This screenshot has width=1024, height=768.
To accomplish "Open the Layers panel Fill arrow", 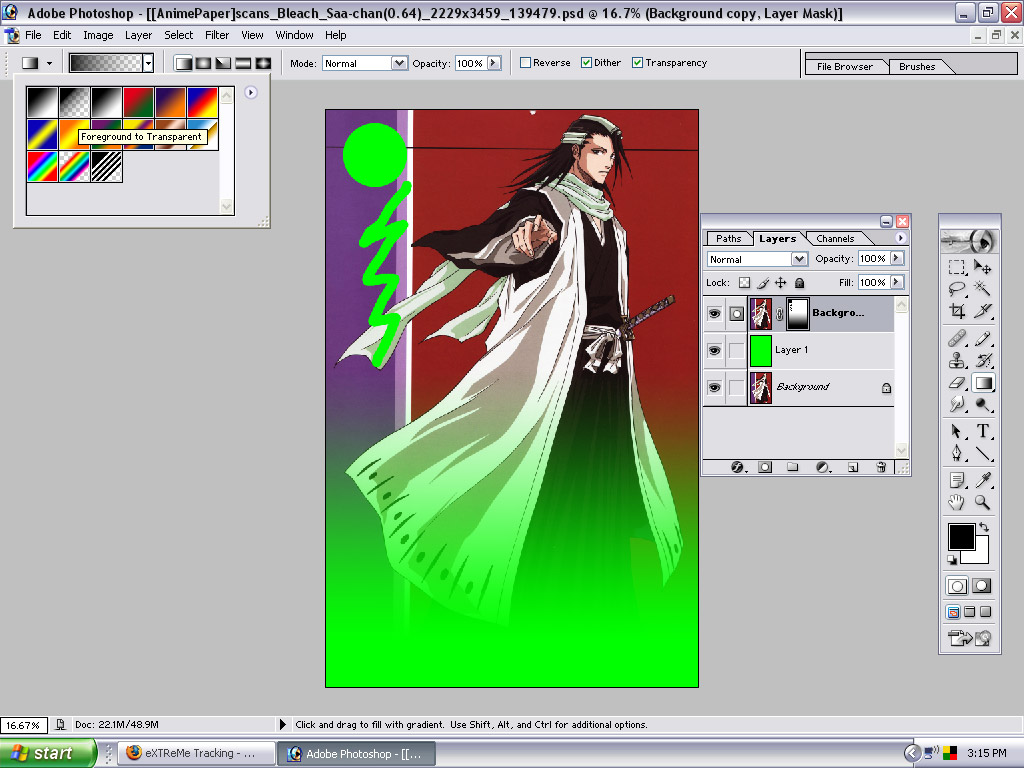I will coord(897,282).
